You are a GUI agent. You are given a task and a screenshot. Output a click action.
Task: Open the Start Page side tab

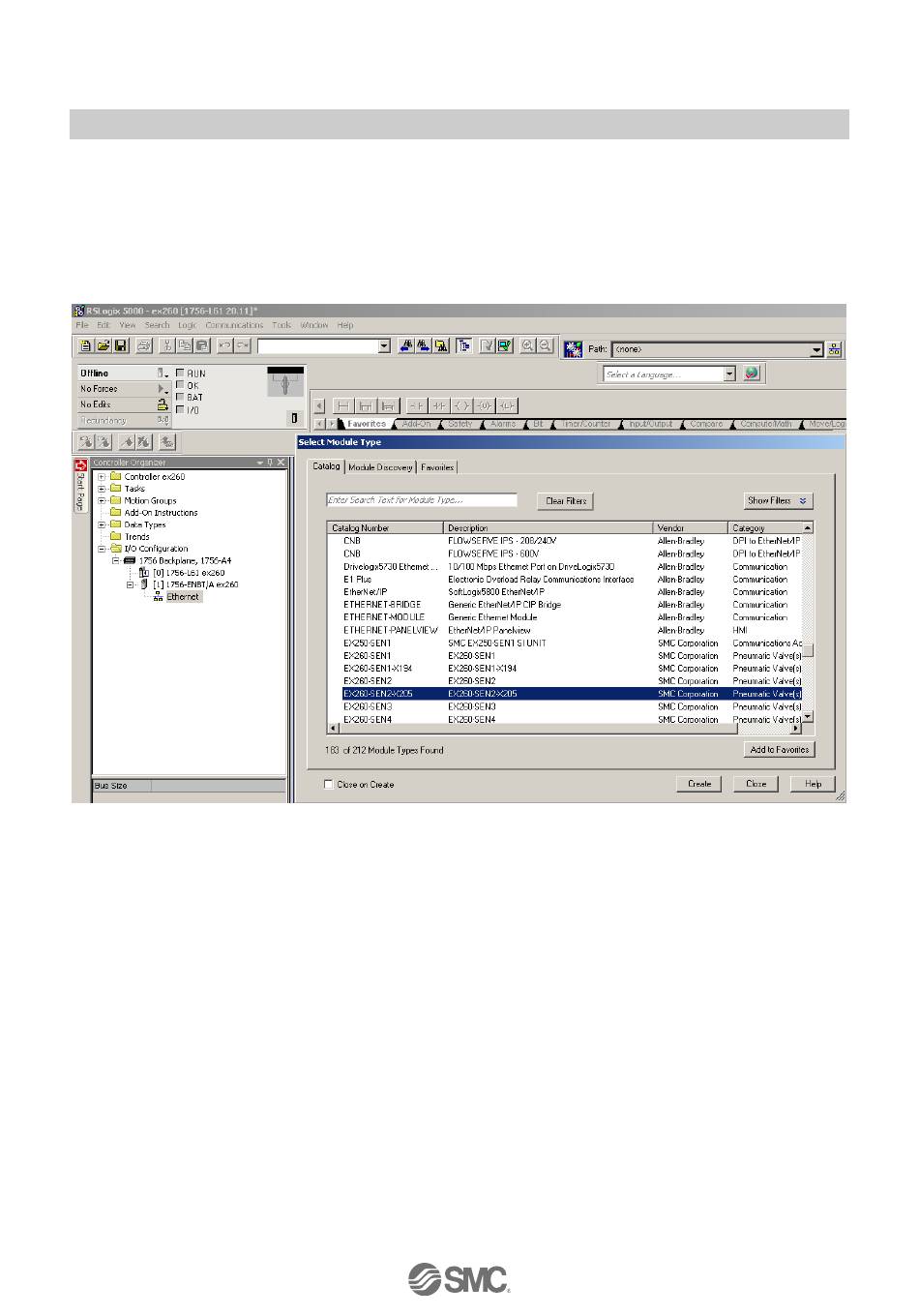click(80, 487)
